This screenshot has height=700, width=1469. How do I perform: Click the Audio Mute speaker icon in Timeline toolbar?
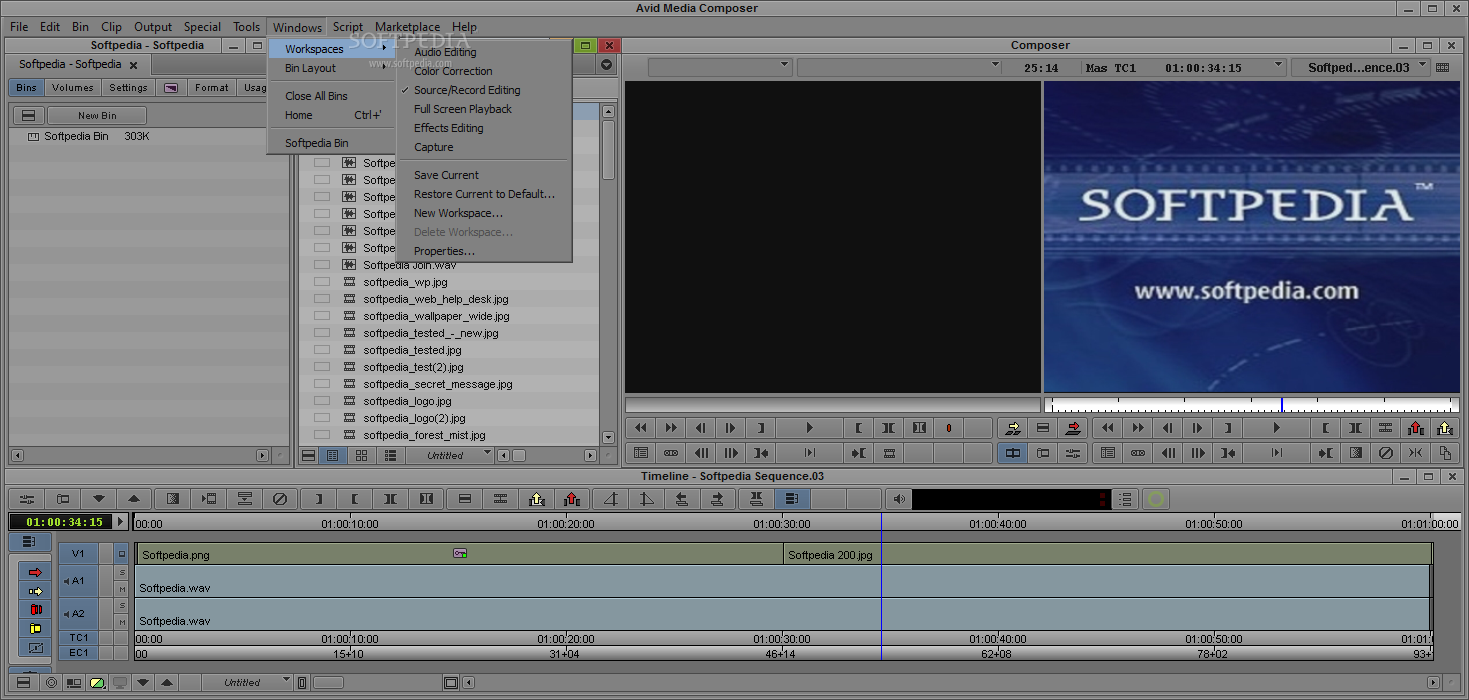coord(899,499)
